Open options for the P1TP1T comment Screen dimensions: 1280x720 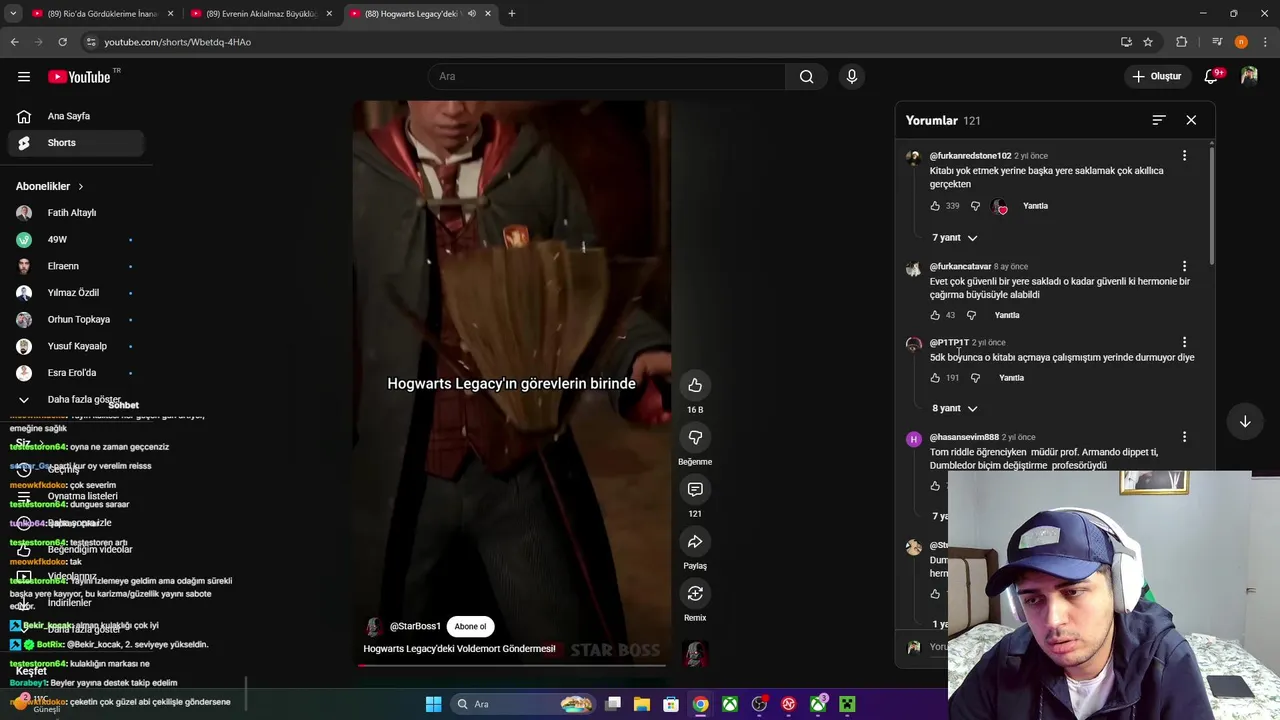tap(1184, 342)
